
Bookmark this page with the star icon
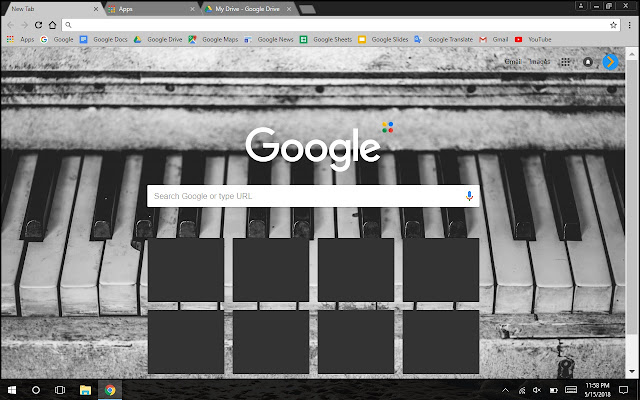tap(613, 25)
